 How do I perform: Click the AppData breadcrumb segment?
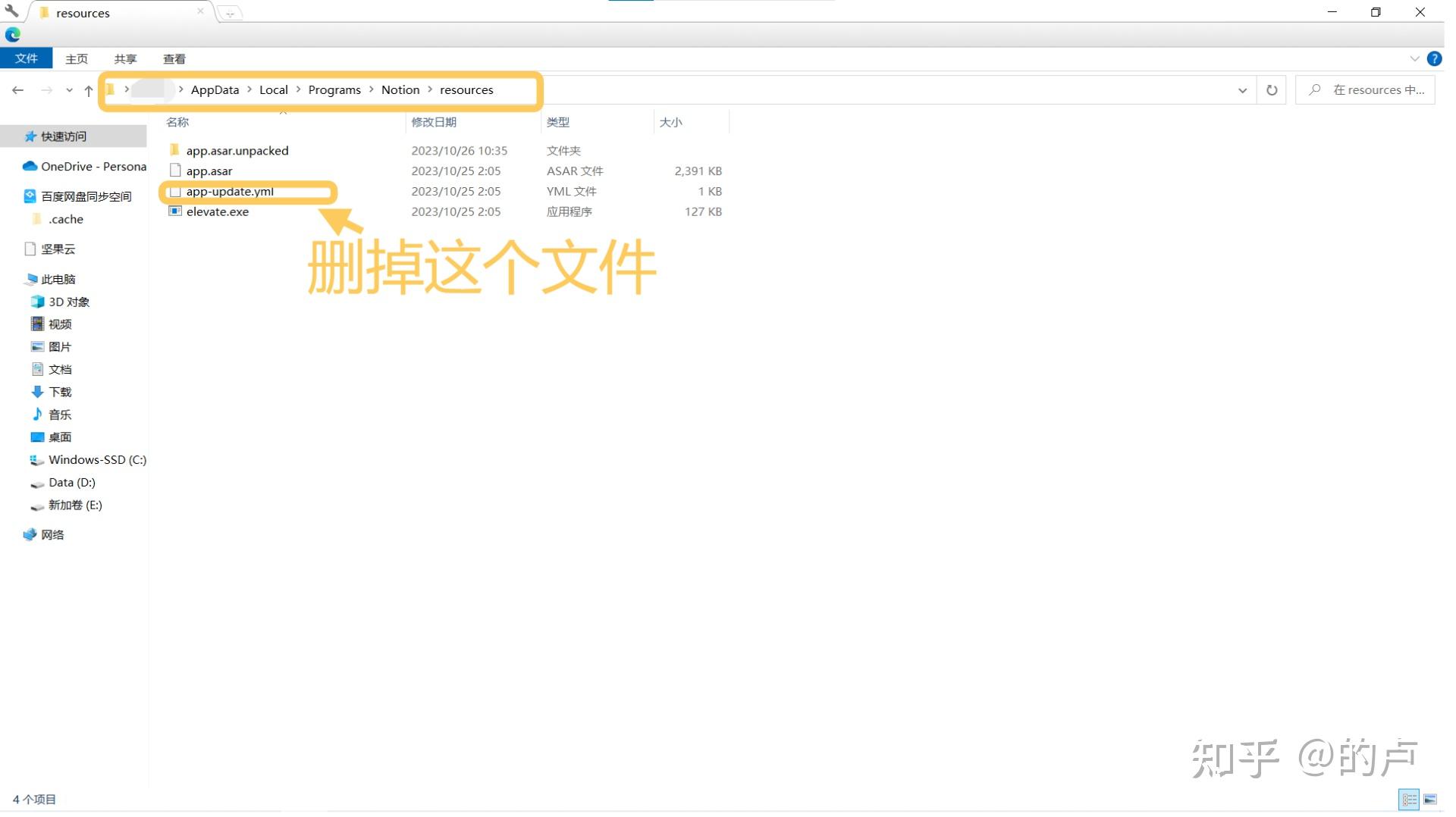tap(215, 89)
